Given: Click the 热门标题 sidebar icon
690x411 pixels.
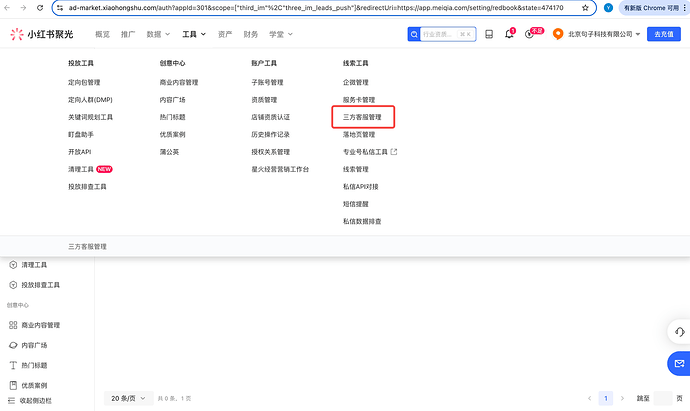Looking at the screenshot, I should (x=13, y=365).
